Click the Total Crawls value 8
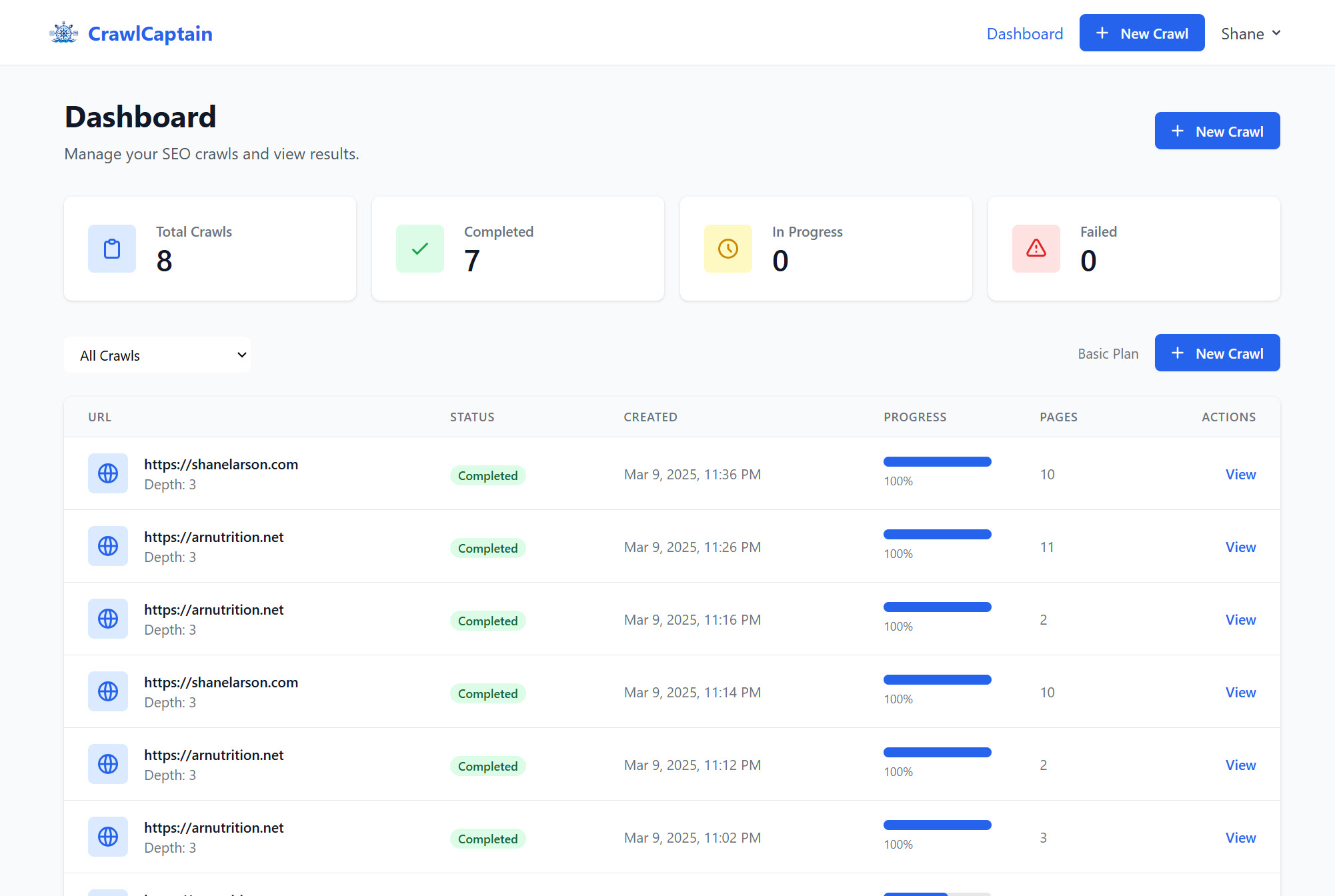Viewport: 1335px width, 896px height. click(164, 261)
